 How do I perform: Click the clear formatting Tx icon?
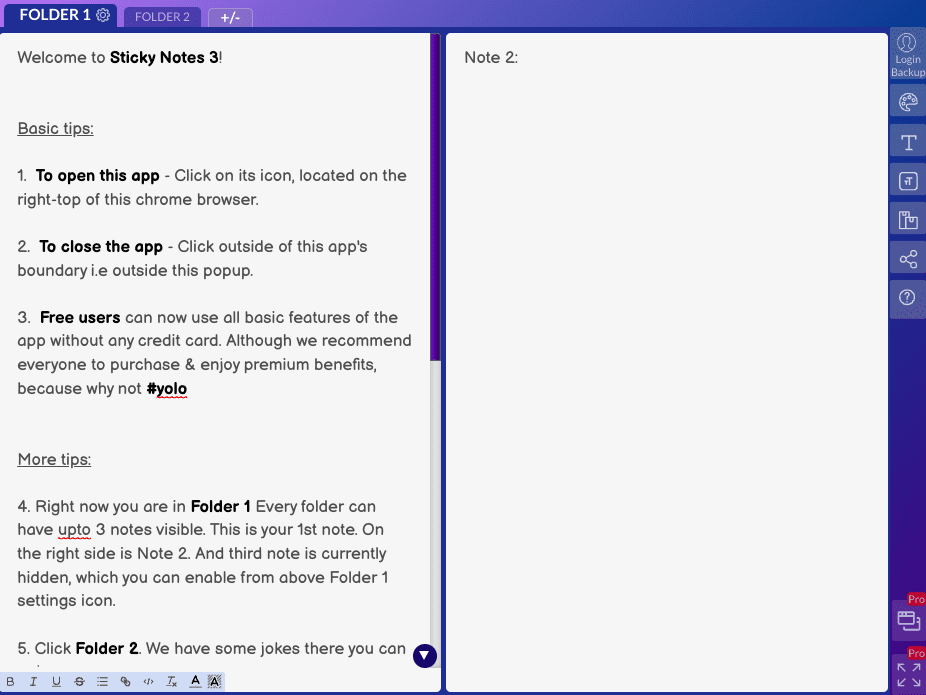tap(171, 681)
